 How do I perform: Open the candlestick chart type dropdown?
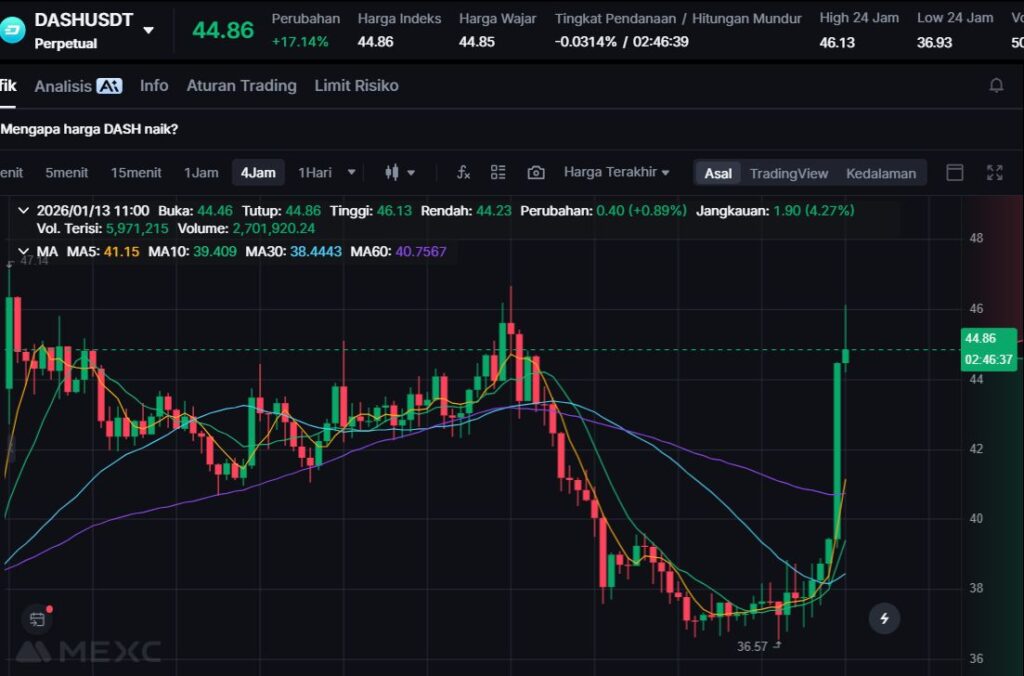pyautogui.click(x=400, y=172)
